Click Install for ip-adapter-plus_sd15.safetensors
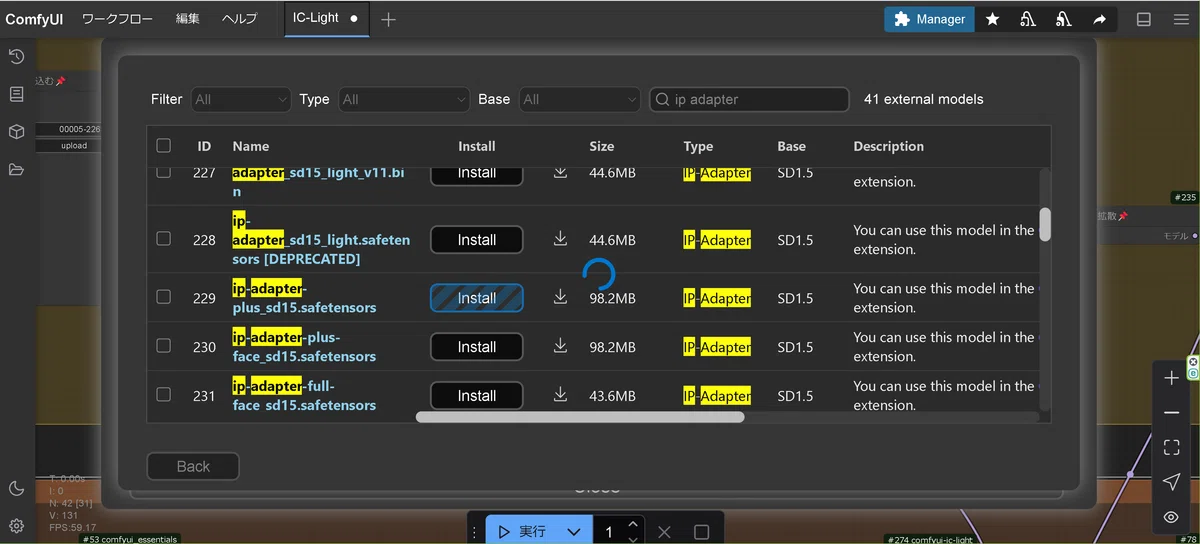This screenshot has width=1200, height=544. point(477,298)
